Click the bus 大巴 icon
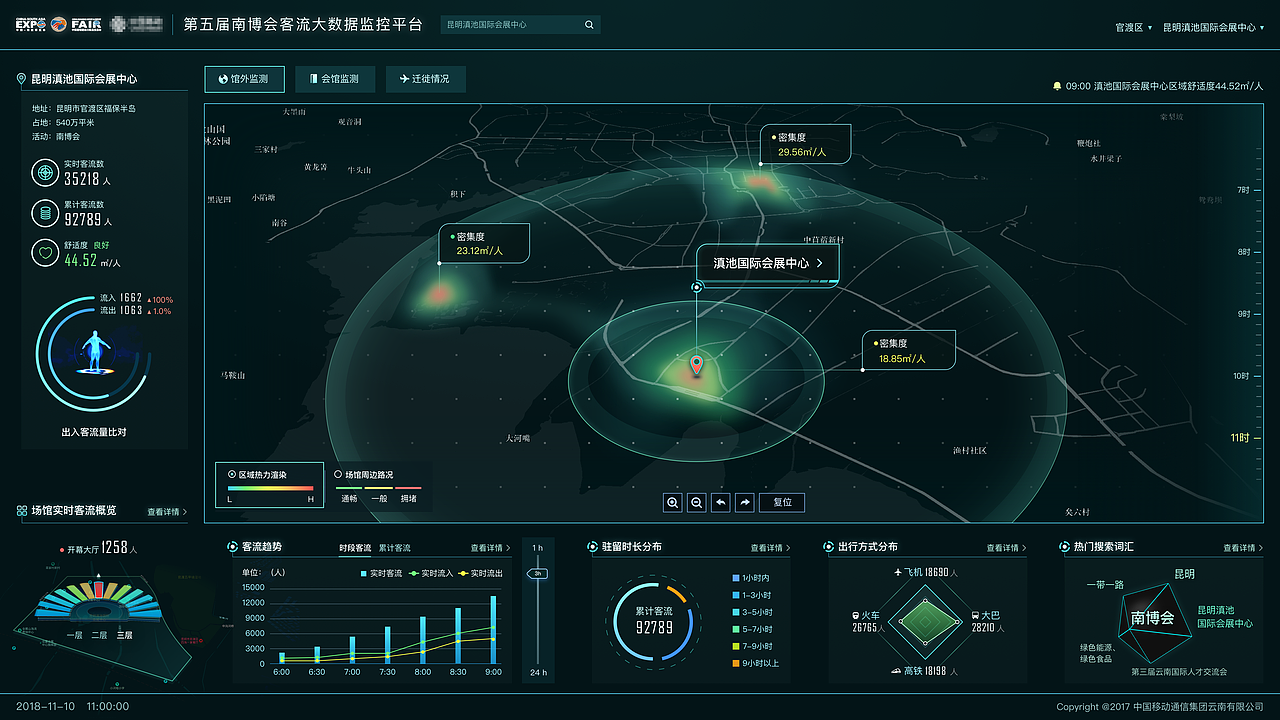The height and width of the screenshot is (720, 1280). [x=974, y=615]
